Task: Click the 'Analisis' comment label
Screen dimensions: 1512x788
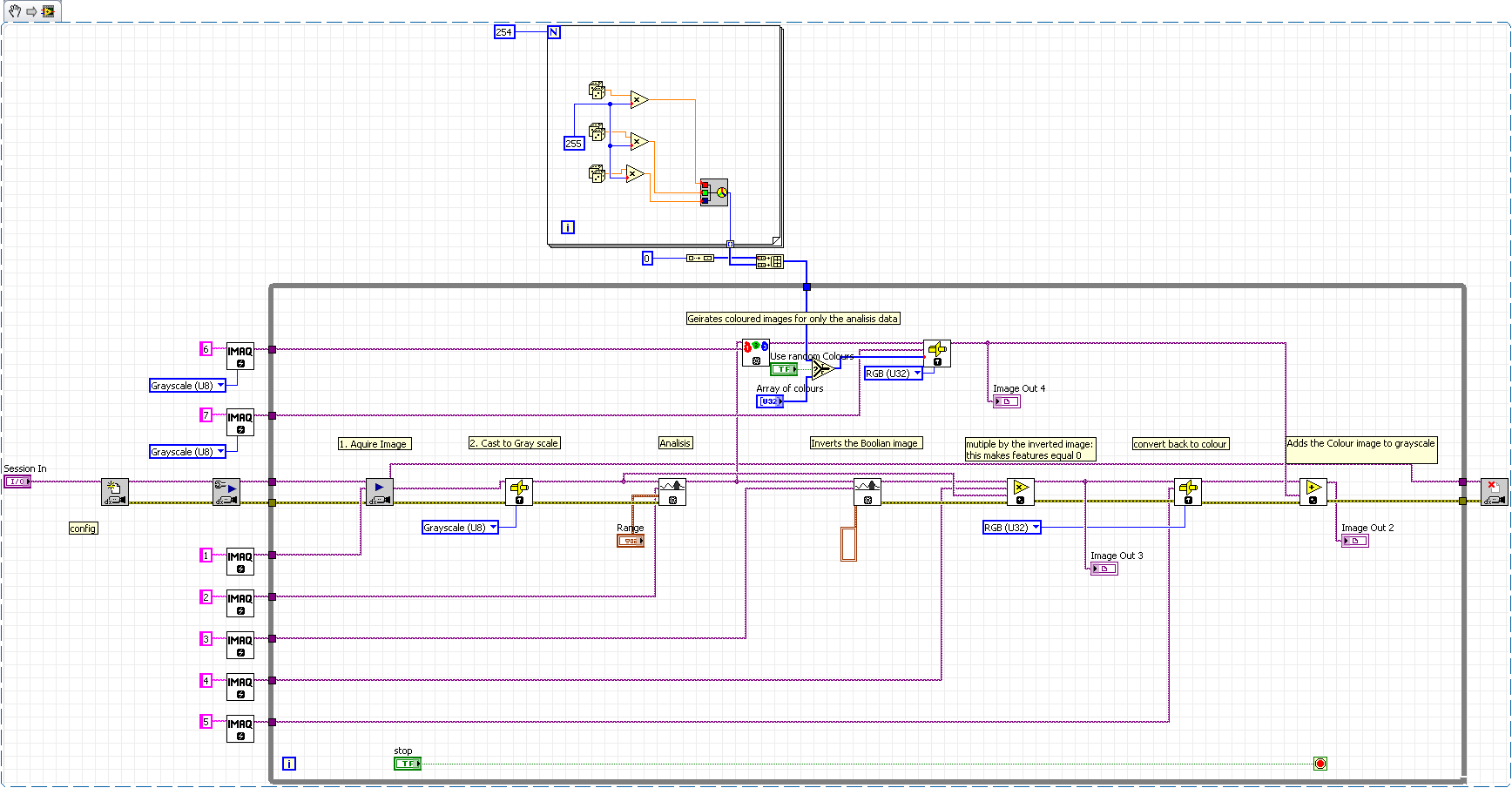Action: pyautogui.click(x=675, y=443)
